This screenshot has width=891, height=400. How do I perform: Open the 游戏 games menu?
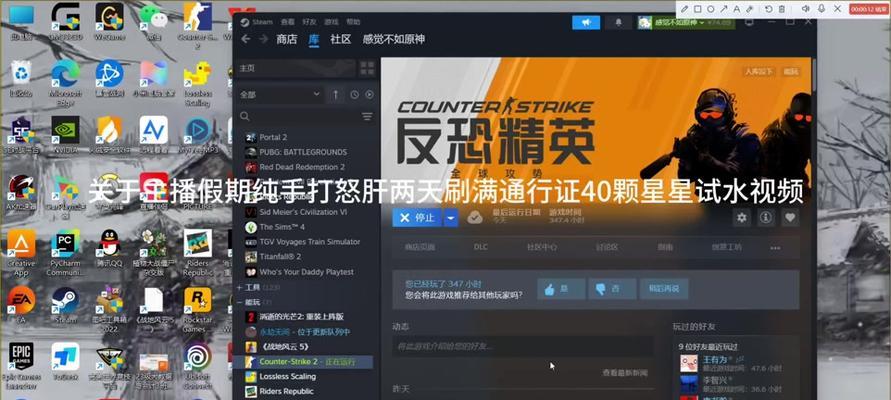pyautogui.click(x=331, y=22)
